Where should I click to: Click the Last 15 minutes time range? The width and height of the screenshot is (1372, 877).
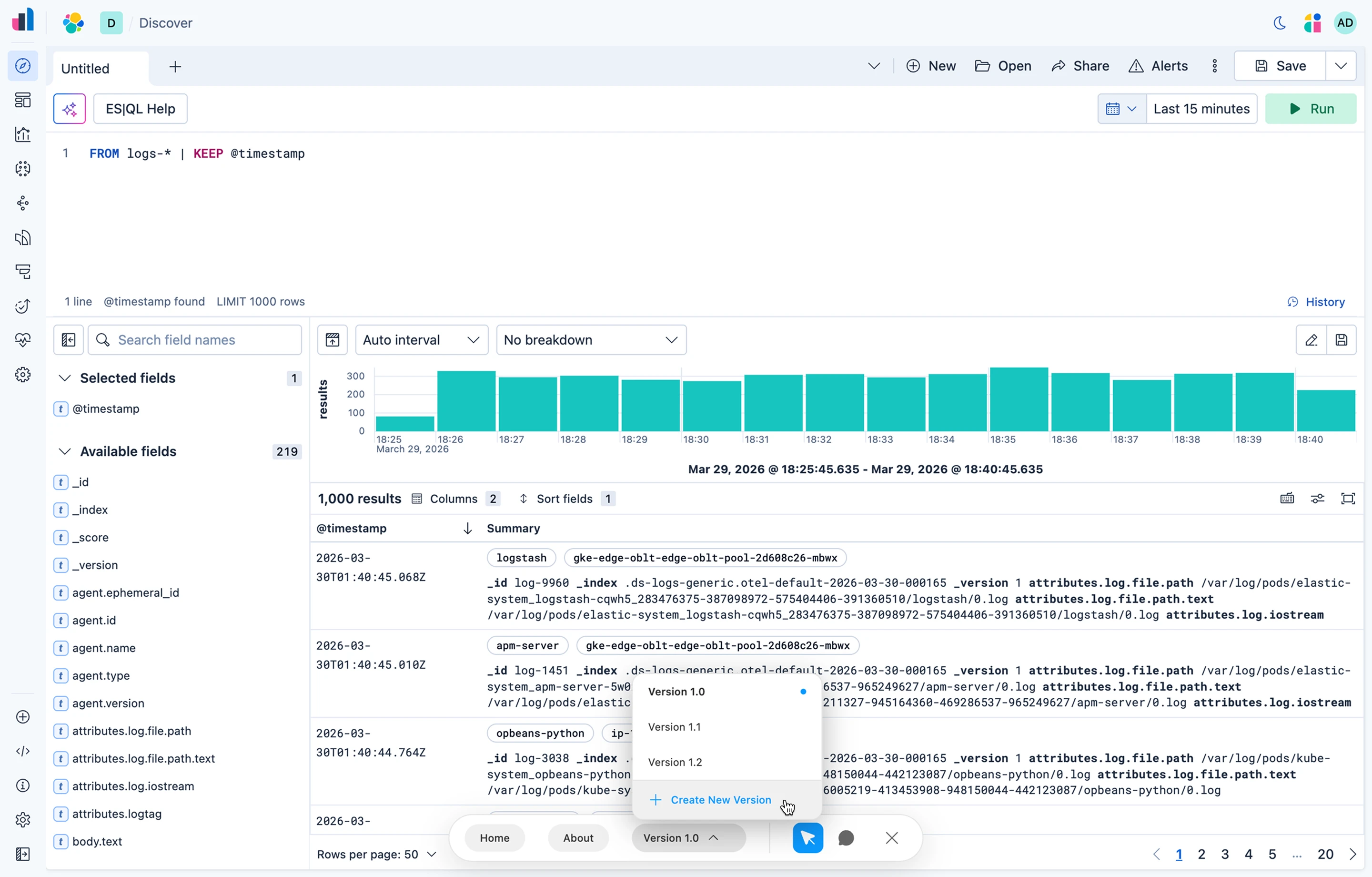(1201, 109)
